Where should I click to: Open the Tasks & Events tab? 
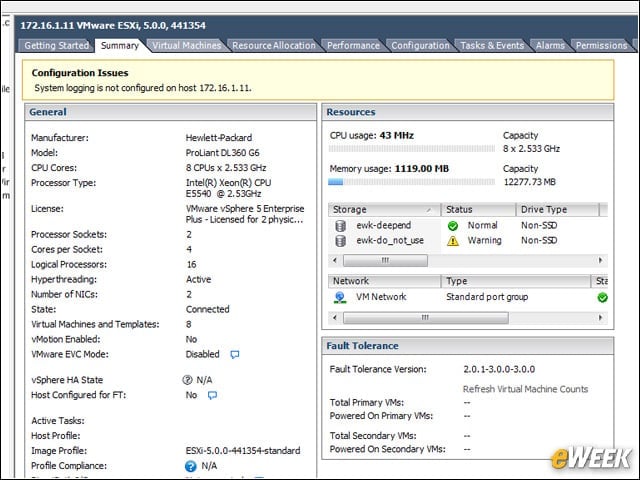492,45
